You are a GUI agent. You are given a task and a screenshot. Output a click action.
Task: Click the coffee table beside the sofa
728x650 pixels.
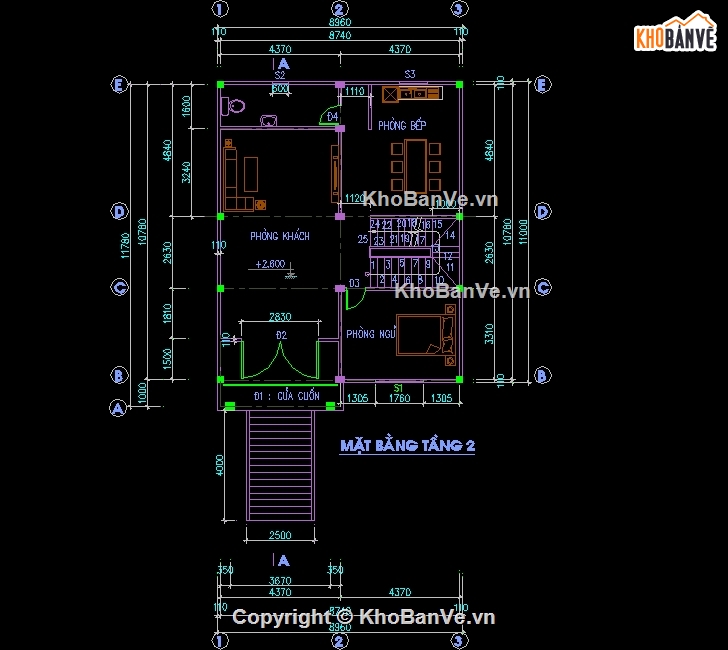coord(251,174)
